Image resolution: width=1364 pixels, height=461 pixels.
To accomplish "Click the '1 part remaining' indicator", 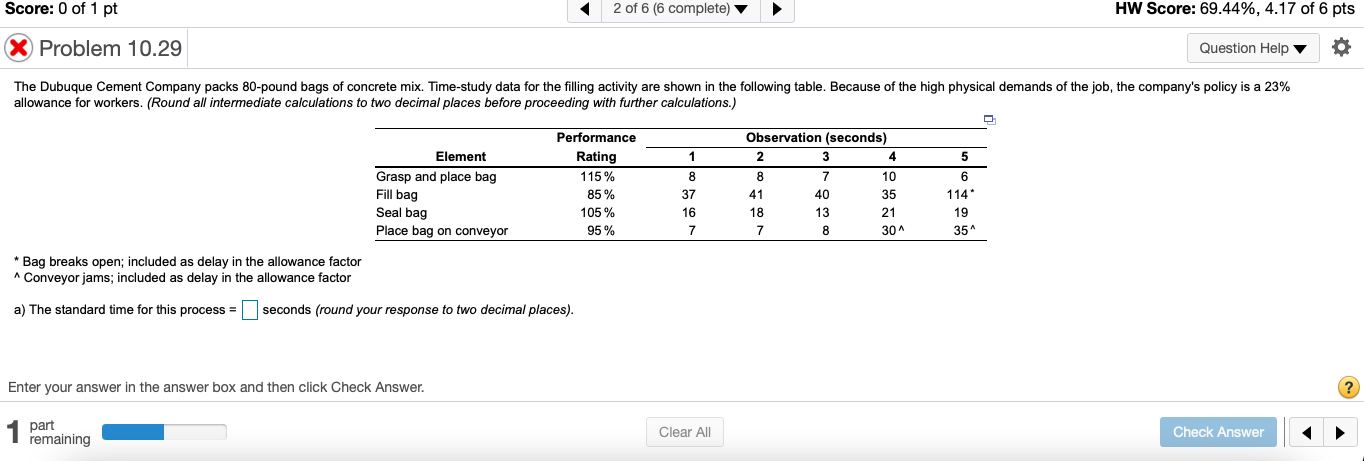I will click(48, 432).
